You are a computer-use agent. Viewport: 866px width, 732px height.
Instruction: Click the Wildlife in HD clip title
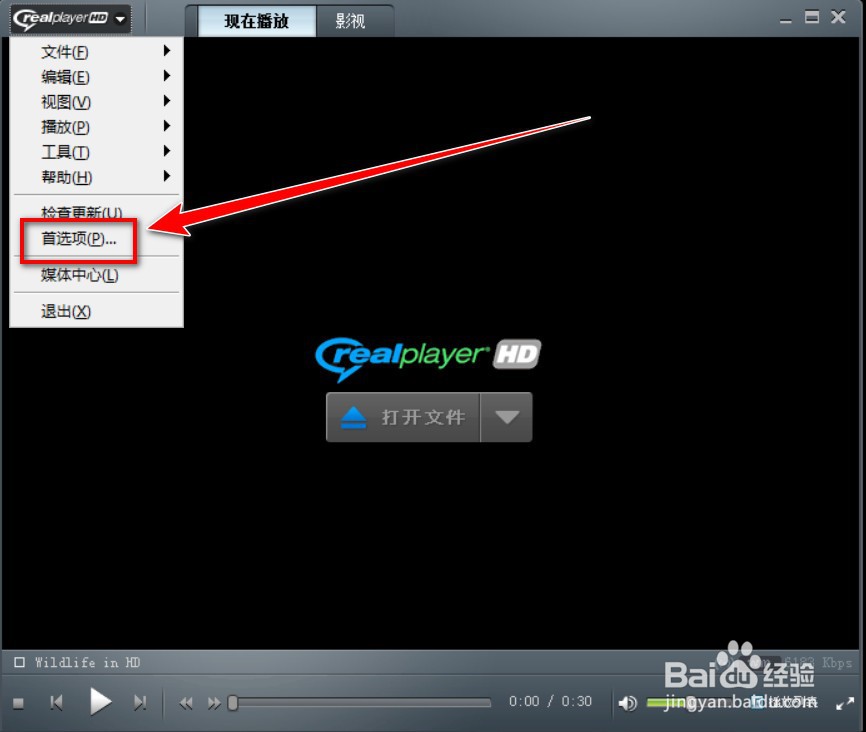coord(87,662)
